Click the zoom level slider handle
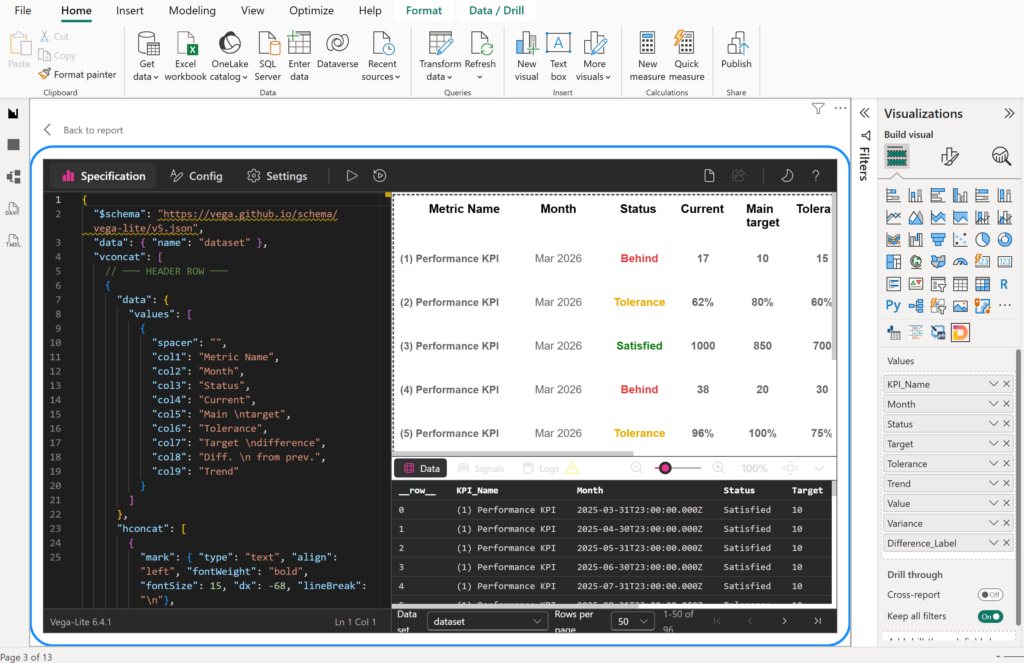 pyautogui.click(x=665, y=468)
